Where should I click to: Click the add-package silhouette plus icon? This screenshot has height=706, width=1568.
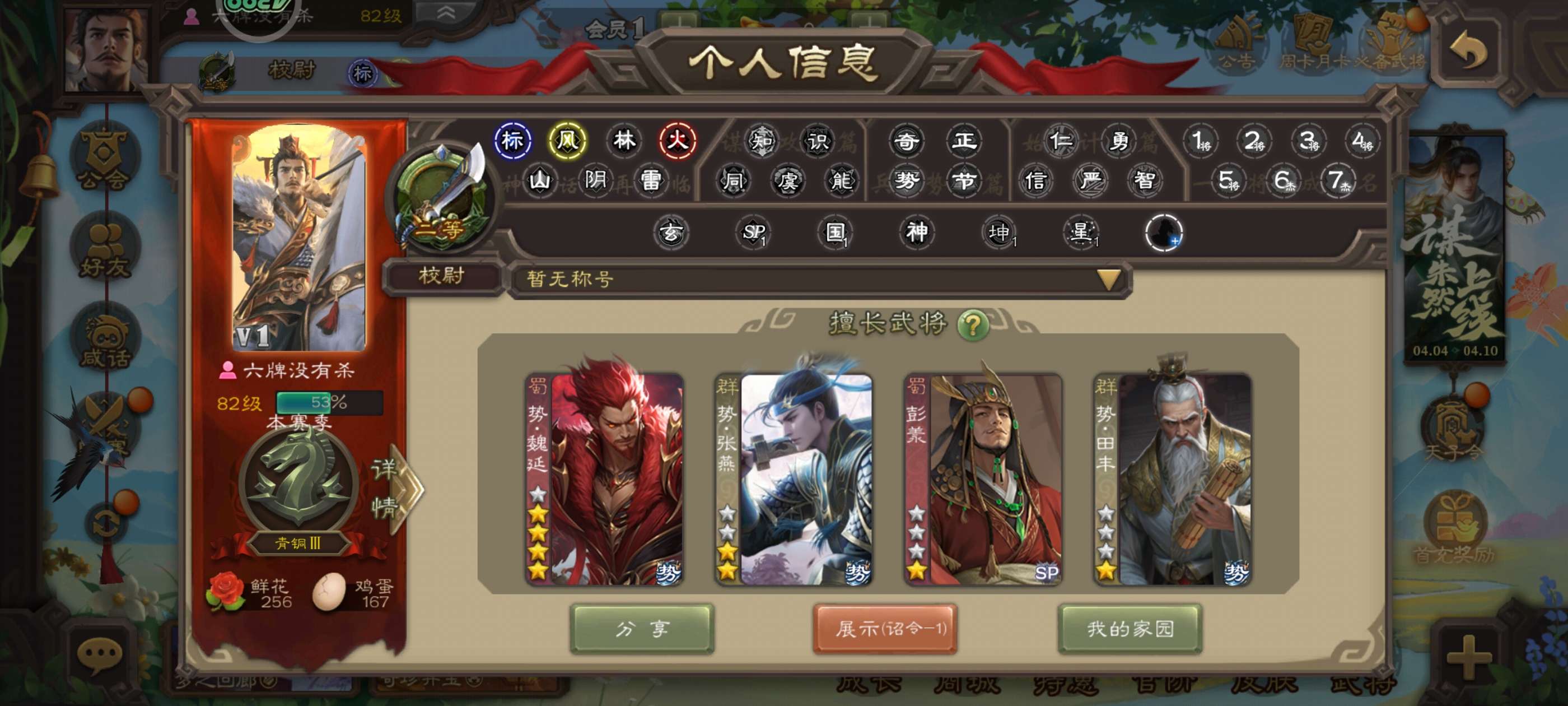[1163, 232]
